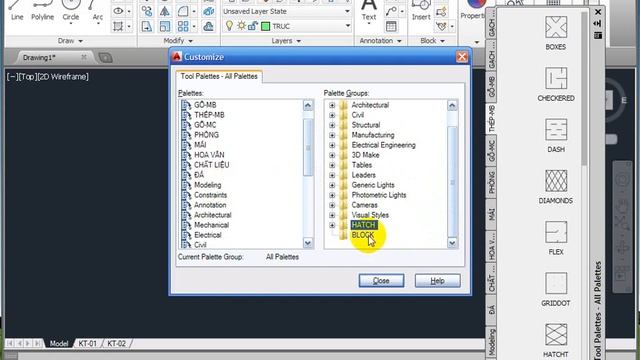Select the THÉP-MB palette in list
Image resolution: width=640 pixels, height=360 pixels.
tap(209, 115)
